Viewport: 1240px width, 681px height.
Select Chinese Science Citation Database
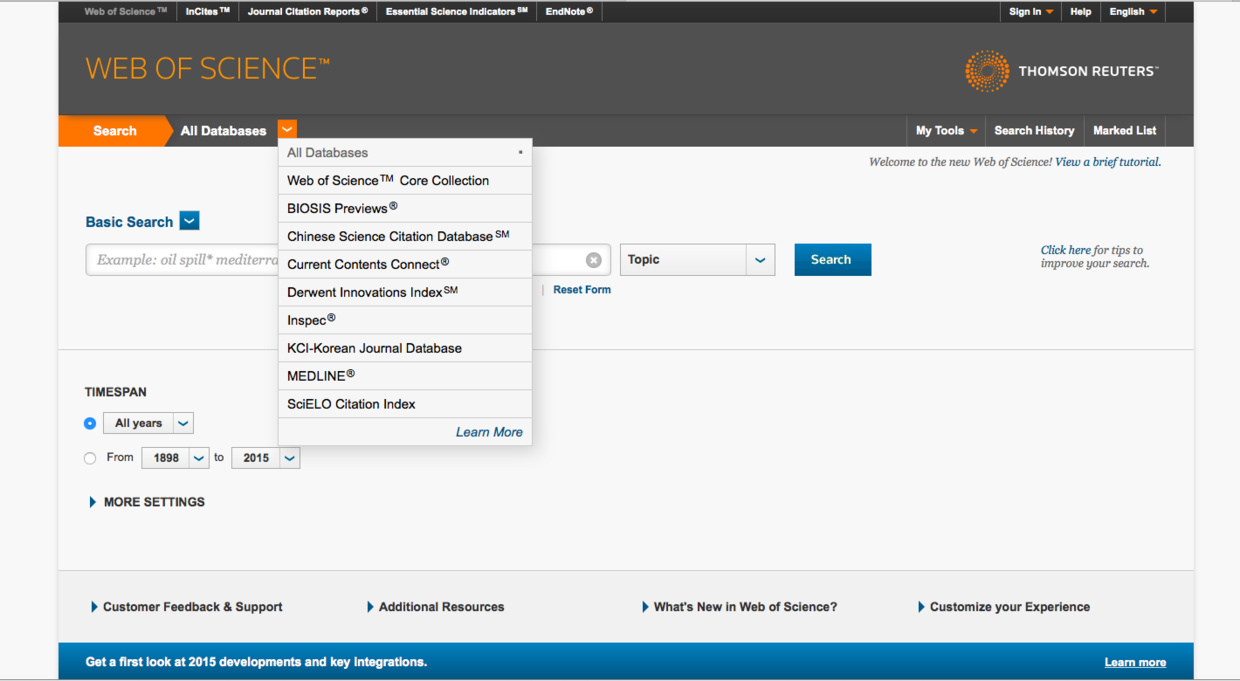[x=405, y=237]
